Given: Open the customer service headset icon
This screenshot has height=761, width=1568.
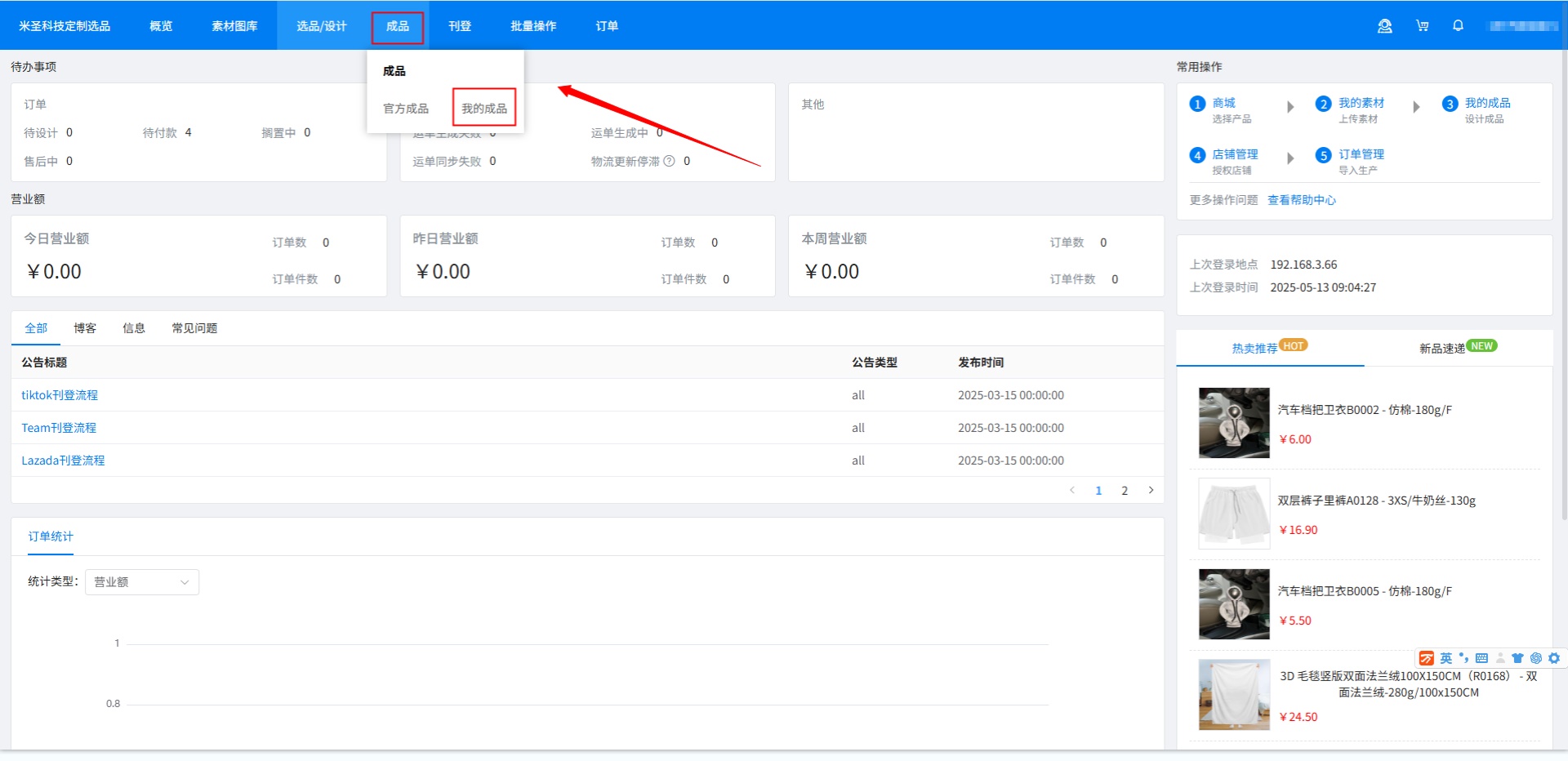Looking at the screenshot, I should coord(1384,26).
